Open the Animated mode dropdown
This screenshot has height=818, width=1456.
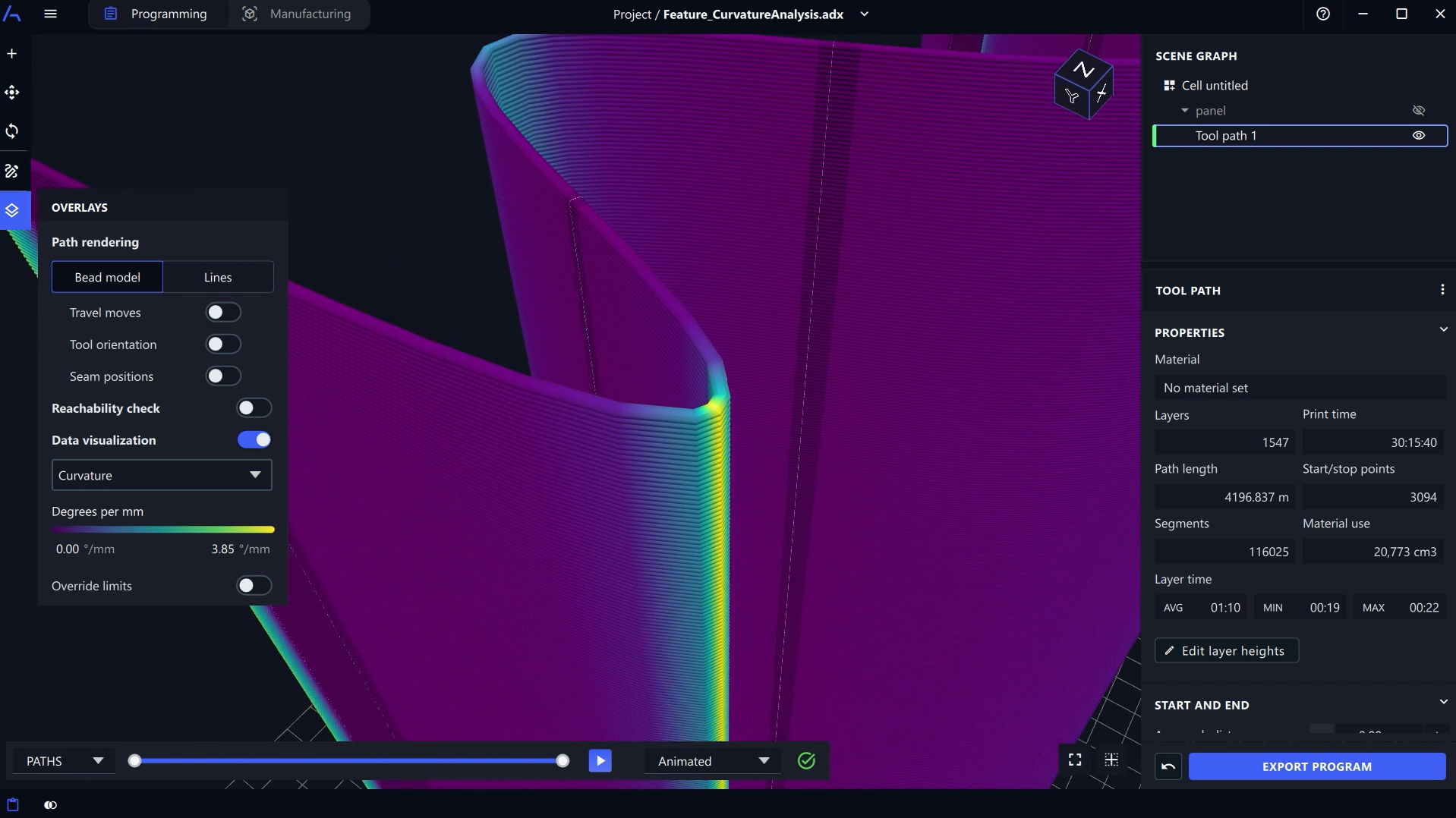[x=712, y=761]
